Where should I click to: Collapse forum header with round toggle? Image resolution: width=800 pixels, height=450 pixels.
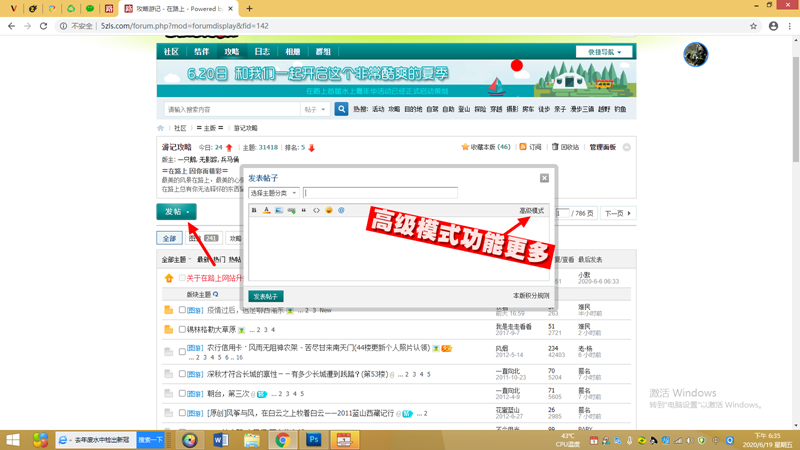(x=627, y=147)
